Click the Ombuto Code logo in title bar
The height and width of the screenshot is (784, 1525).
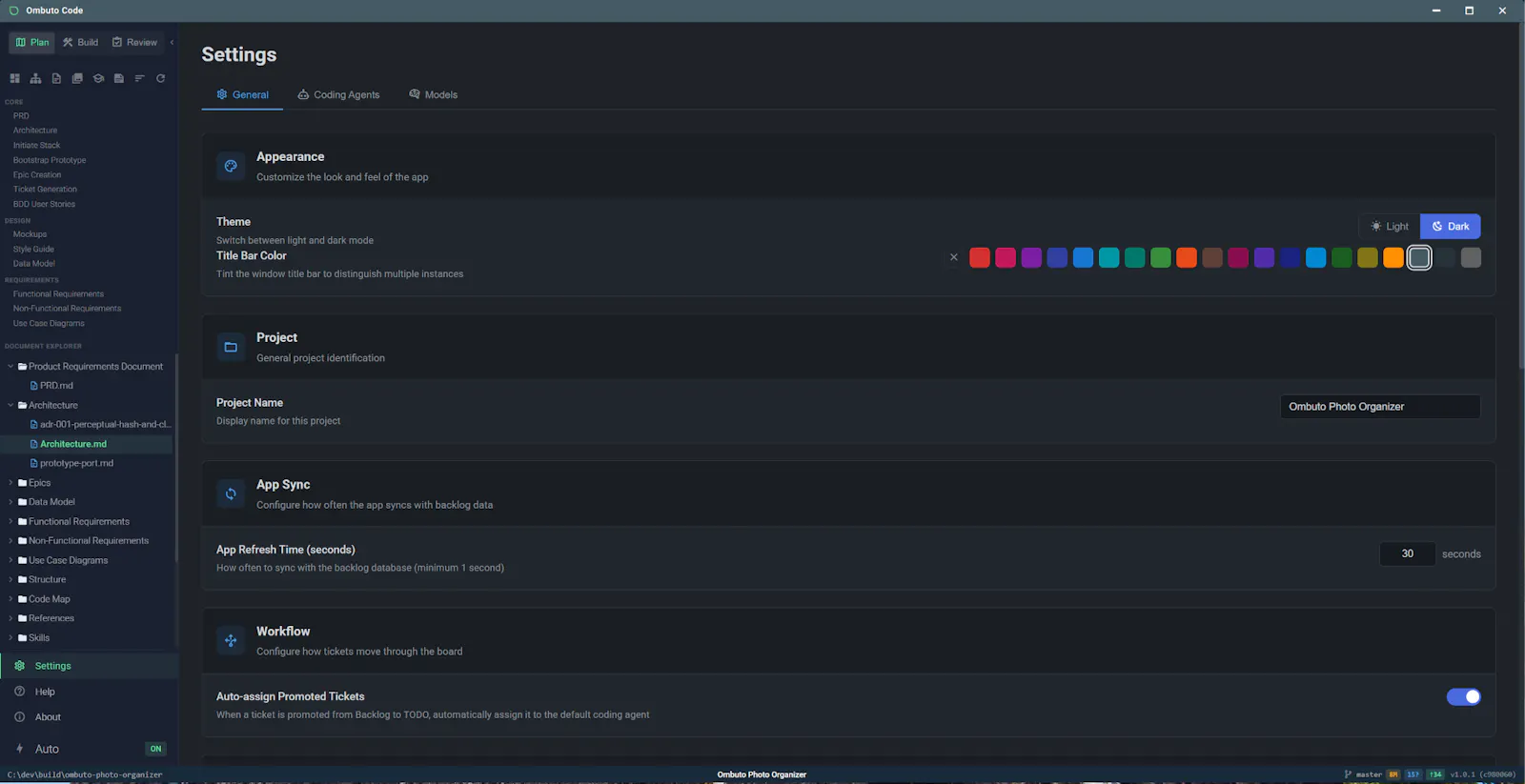point(13,10)
